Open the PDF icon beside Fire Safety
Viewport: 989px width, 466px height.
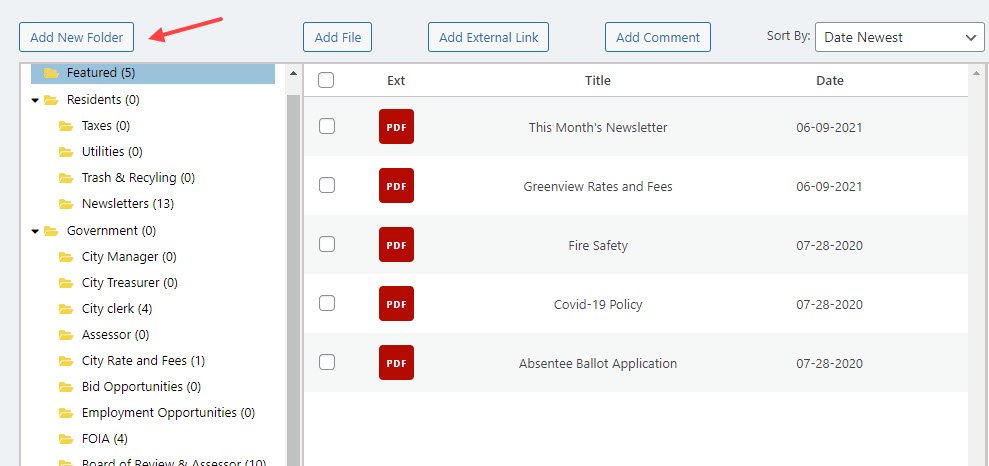tap(396, 245)
